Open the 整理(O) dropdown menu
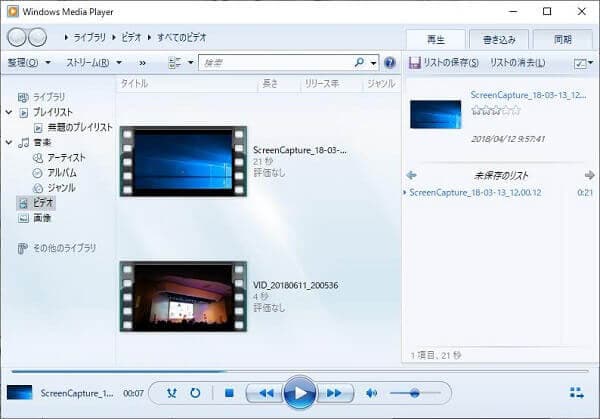The width and height of the screenshot is (600, 419). click(29, 62)
